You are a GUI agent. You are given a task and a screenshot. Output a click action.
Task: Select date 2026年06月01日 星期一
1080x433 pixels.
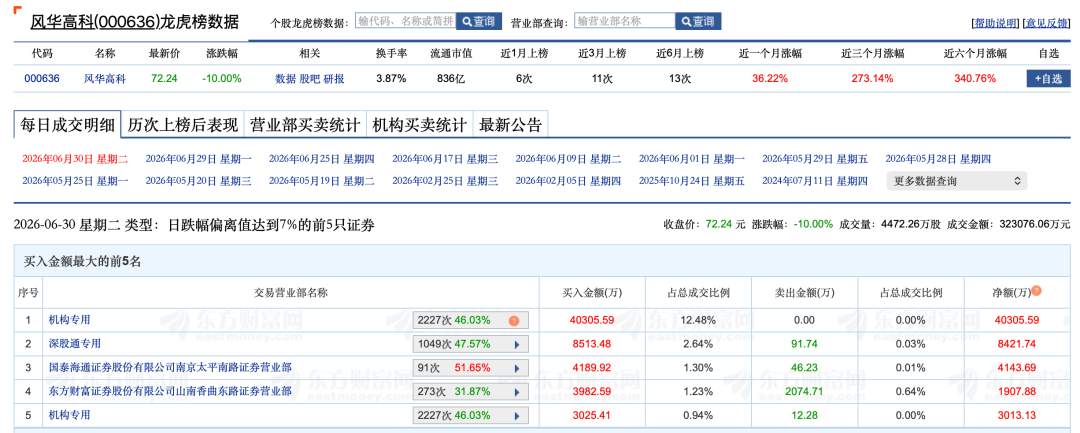pos(692,159)
